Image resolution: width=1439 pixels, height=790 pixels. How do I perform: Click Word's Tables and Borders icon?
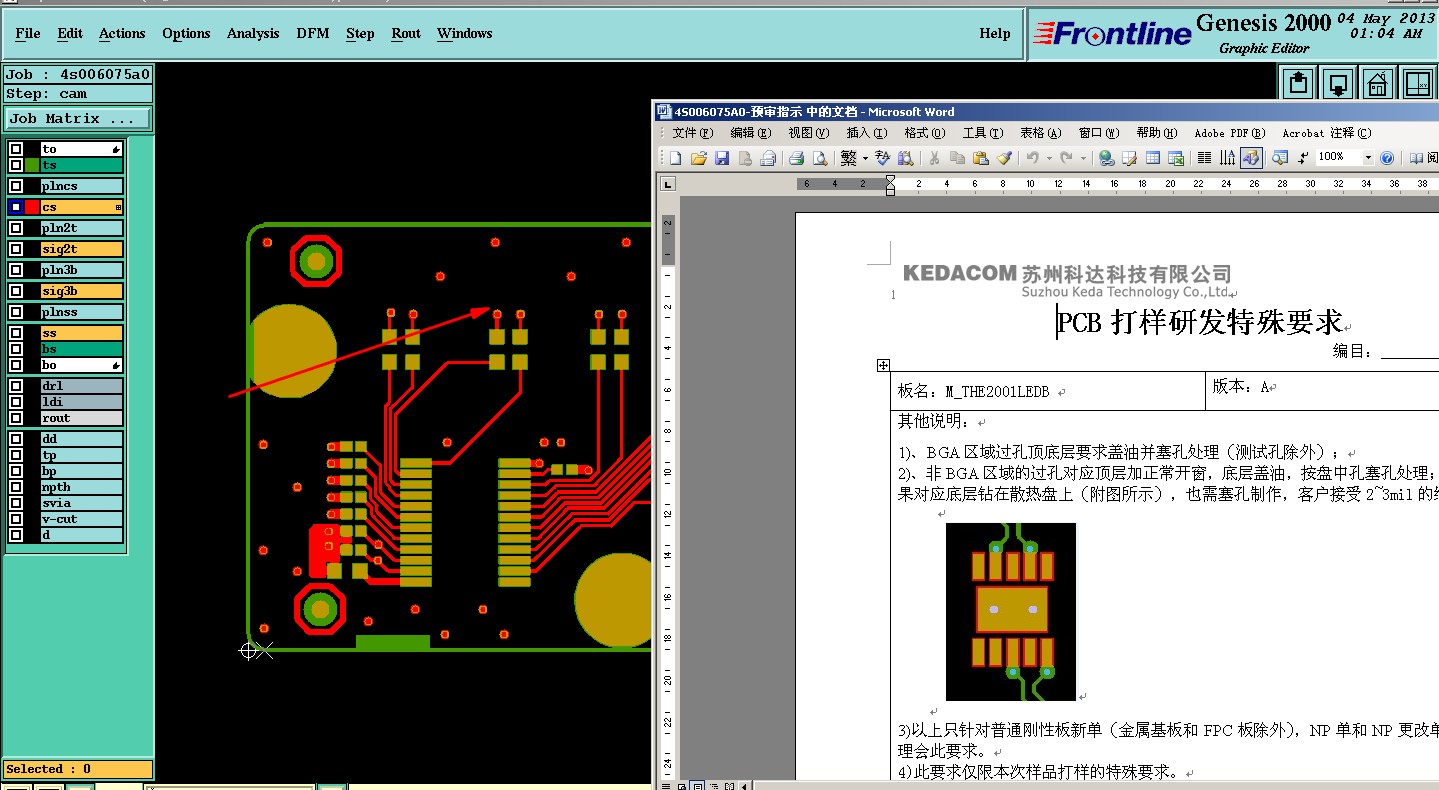pyautogui.click(x=1129, y=158)
